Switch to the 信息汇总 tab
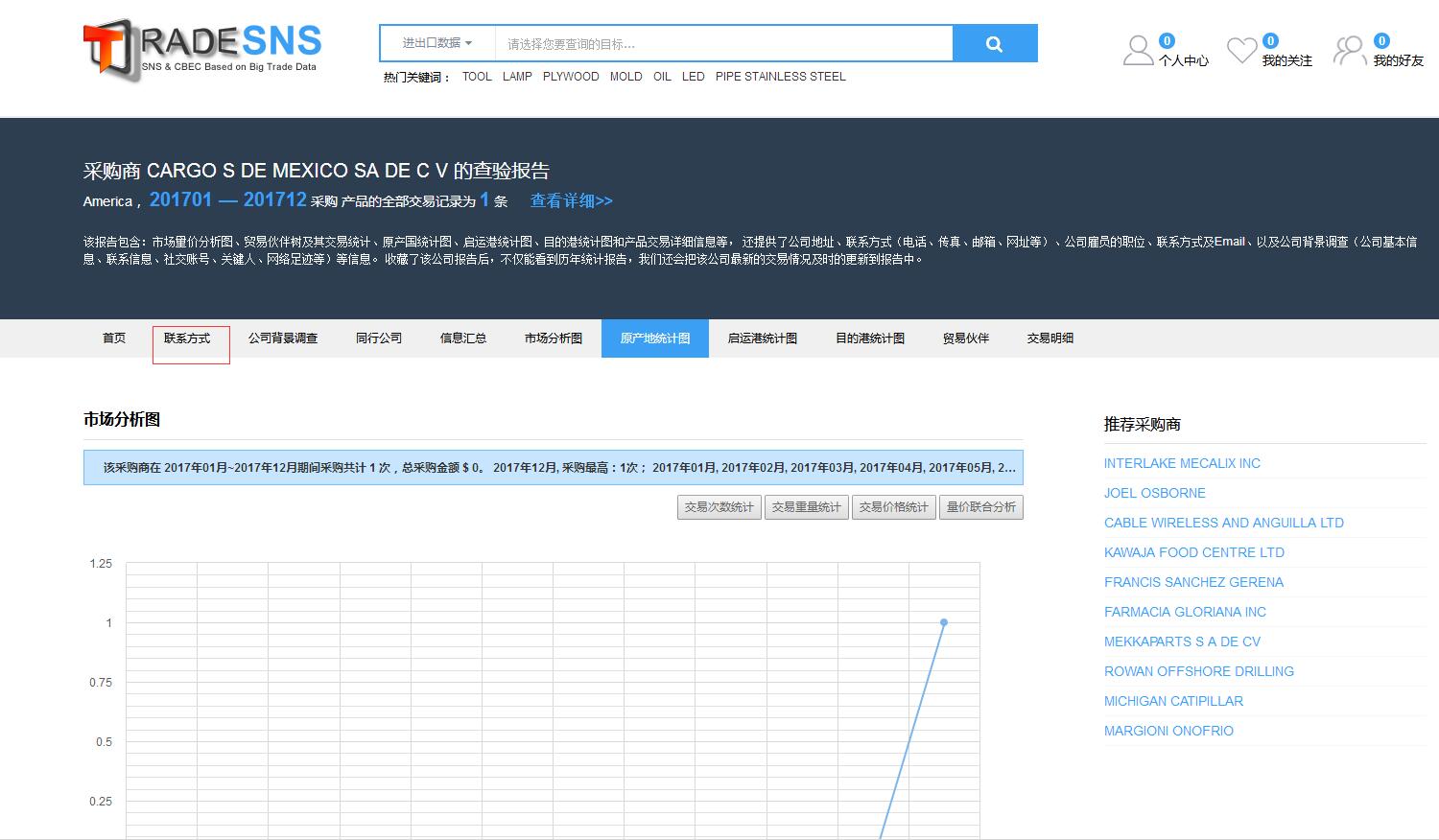This screenshot has width=1439, height=840. point(463,338)
